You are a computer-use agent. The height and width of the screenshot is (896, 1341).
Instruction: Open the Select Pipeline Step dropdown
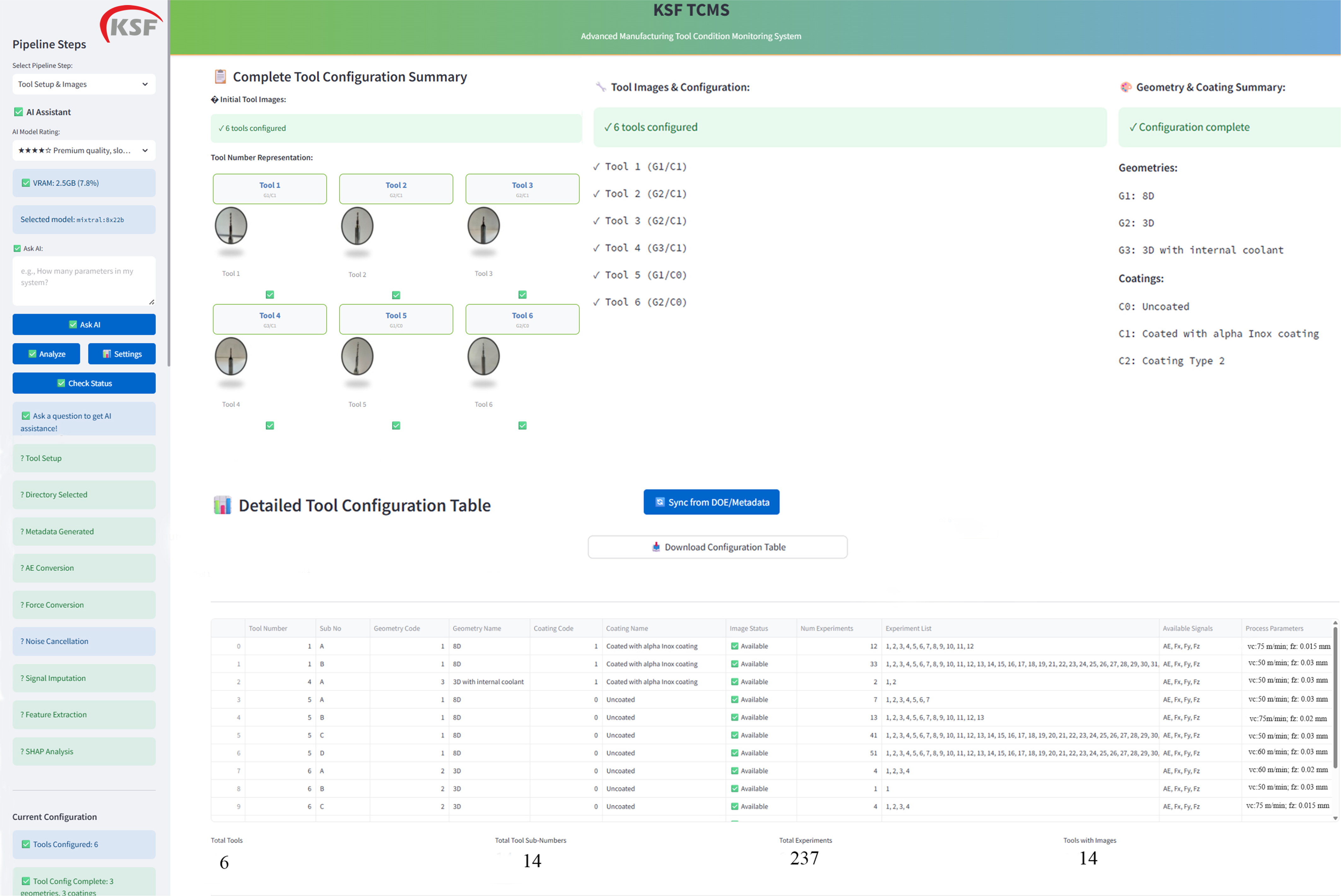click(83, 84)
